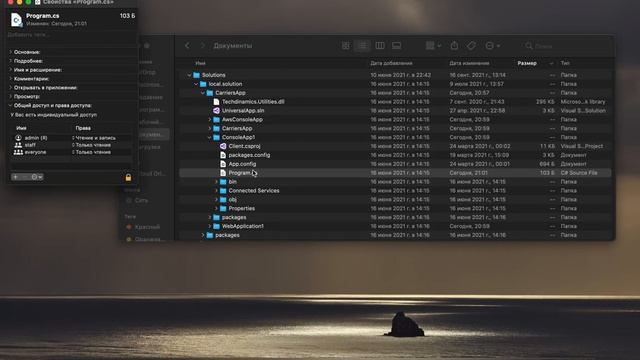Expand the Открывать в приложении section
The height and width of the screenshot is (360, 640).
[x=11, y=88]
